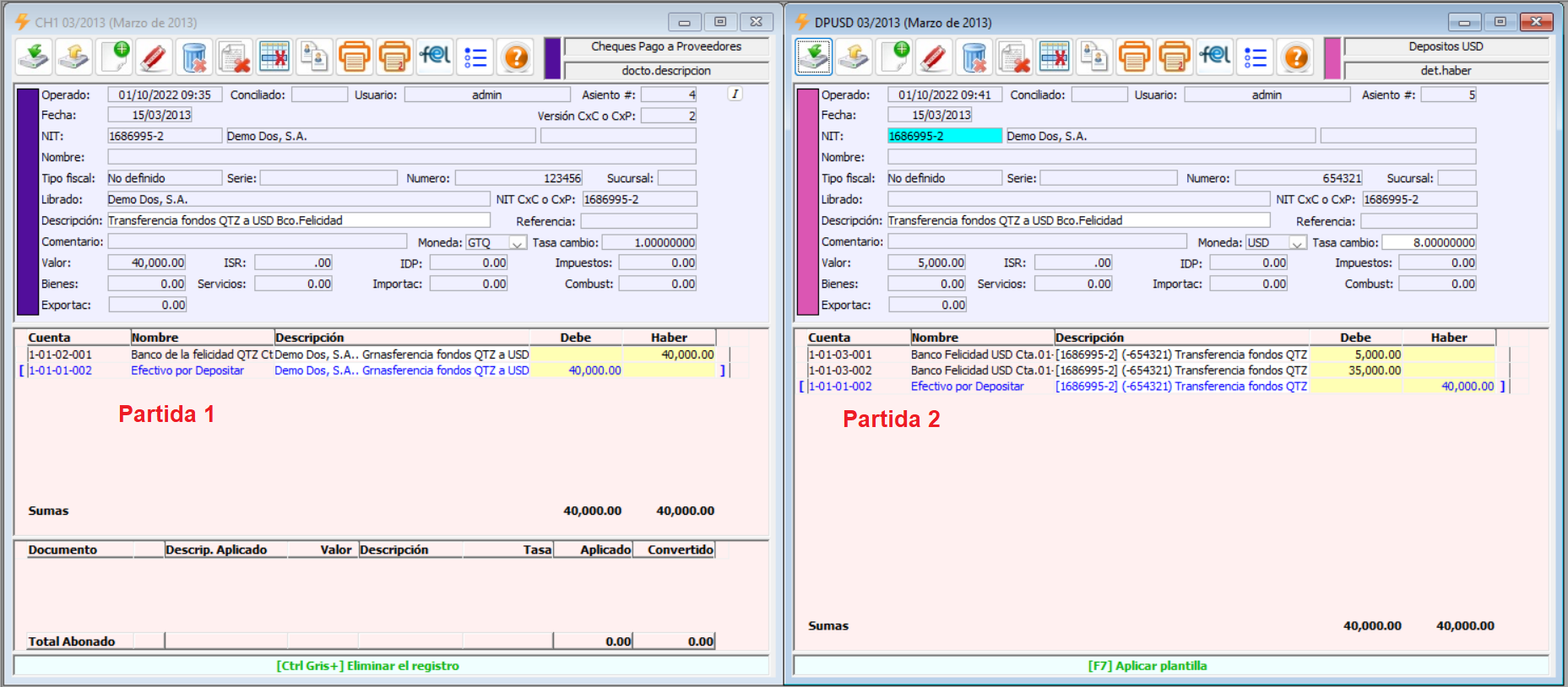
Task: Click the Cheques Pago a Proveedores button
Action: pyautogui.click(x=666, y=46)
